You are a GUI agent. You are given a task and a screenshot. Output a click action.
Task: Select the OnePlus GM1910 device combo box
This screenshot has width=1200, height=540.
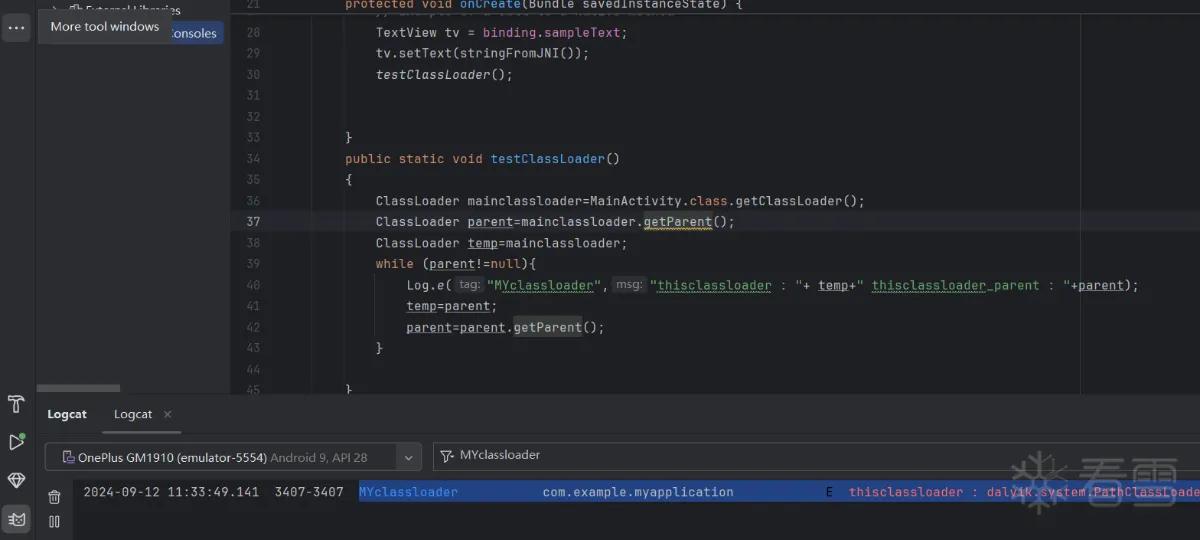tap(233, 457)
